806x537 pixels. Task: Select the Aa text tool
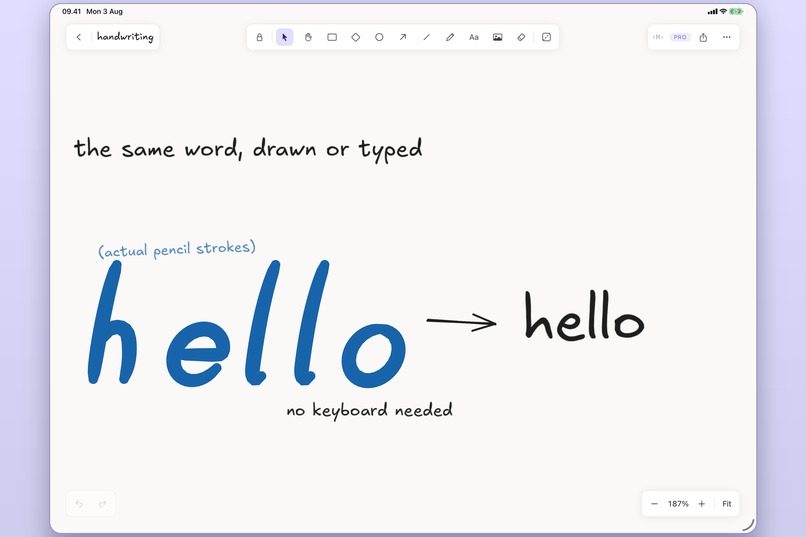click(474, 37)
